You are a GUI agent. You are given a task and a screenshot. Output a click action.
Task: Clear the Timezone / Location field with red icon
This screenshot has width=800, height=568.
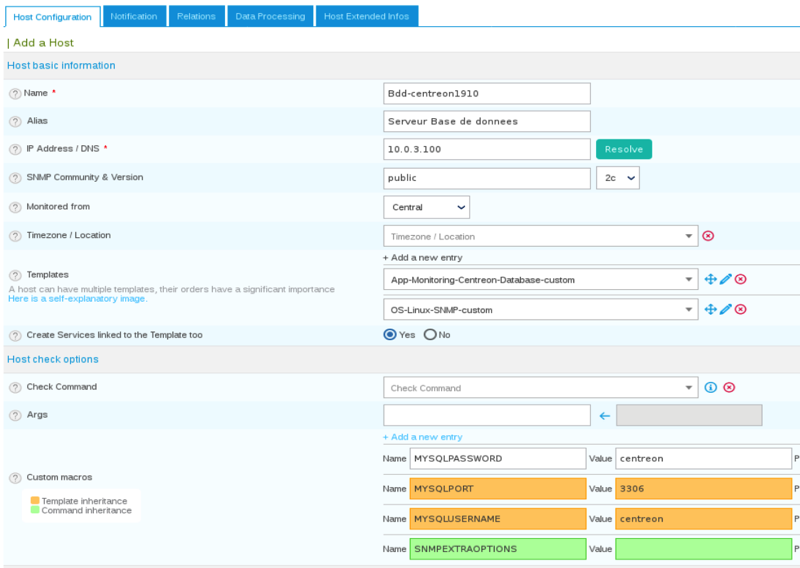[x=708, y=236]
